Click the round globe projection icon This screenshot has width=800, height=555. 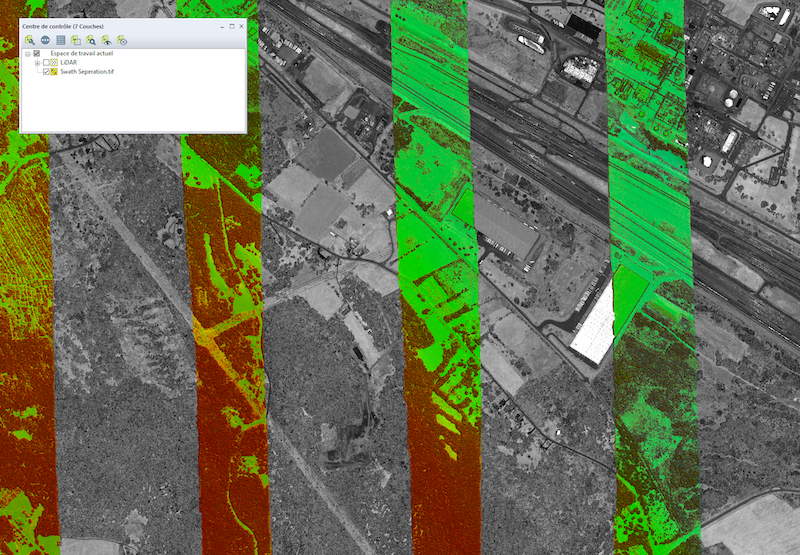[45, 40]
